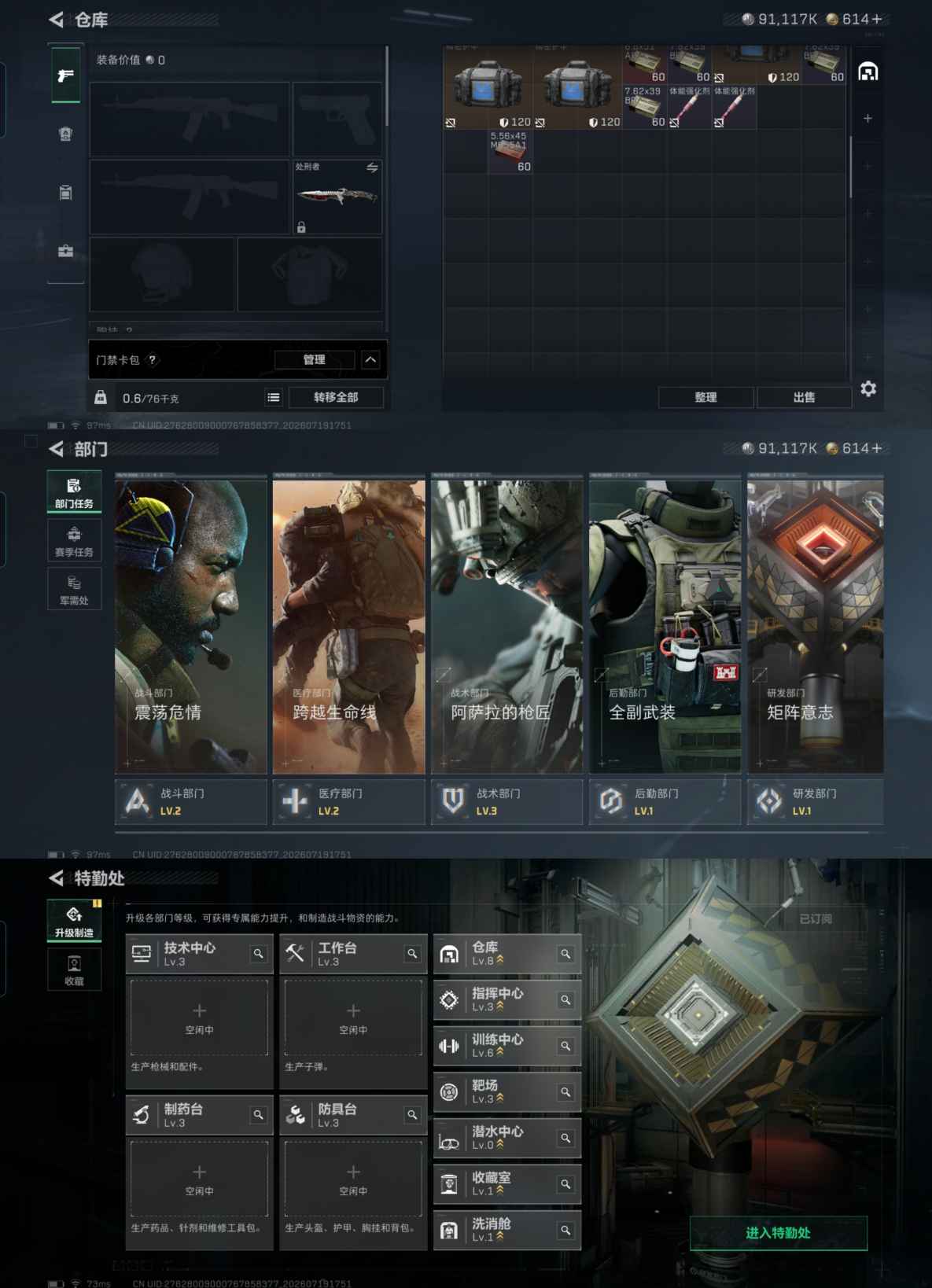This screenshot has height=1288, width=932.
Task: Click the magnifier icon on 技术中心
Action: coord(258,954)
